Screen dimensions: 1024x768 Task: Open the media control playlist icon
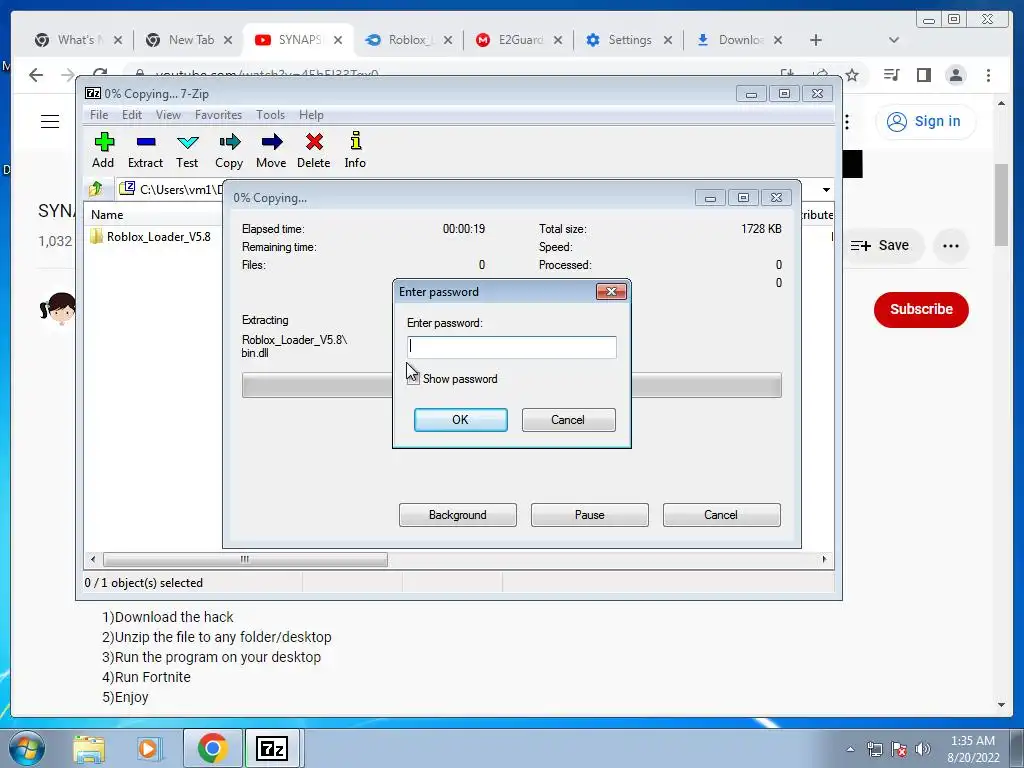[x=891, y=75]
